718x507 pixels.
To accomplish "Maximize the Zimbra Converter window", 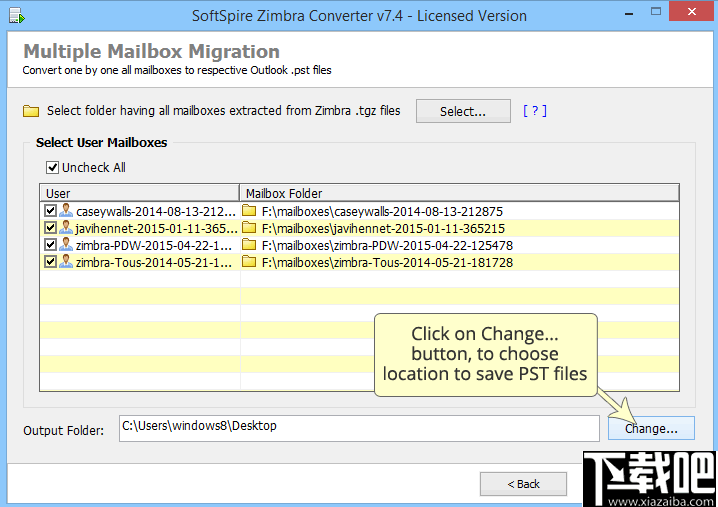I will pyautogui.click(x=656, y=12).
